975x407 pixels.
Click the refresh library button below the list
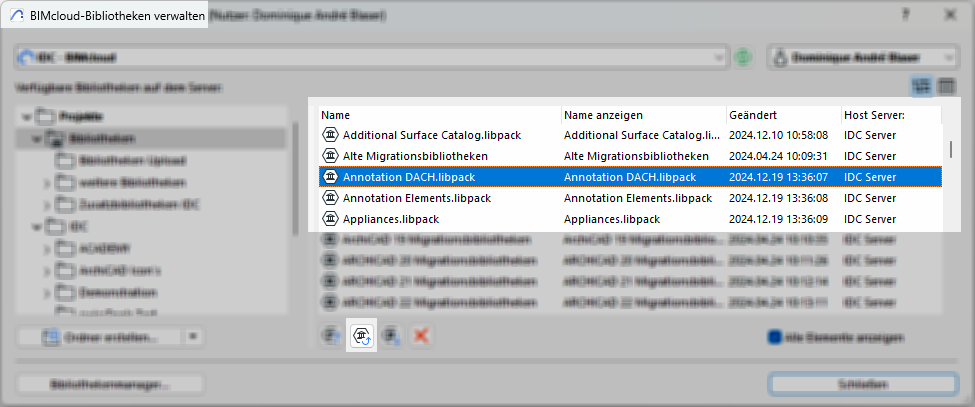coord(362,336)
